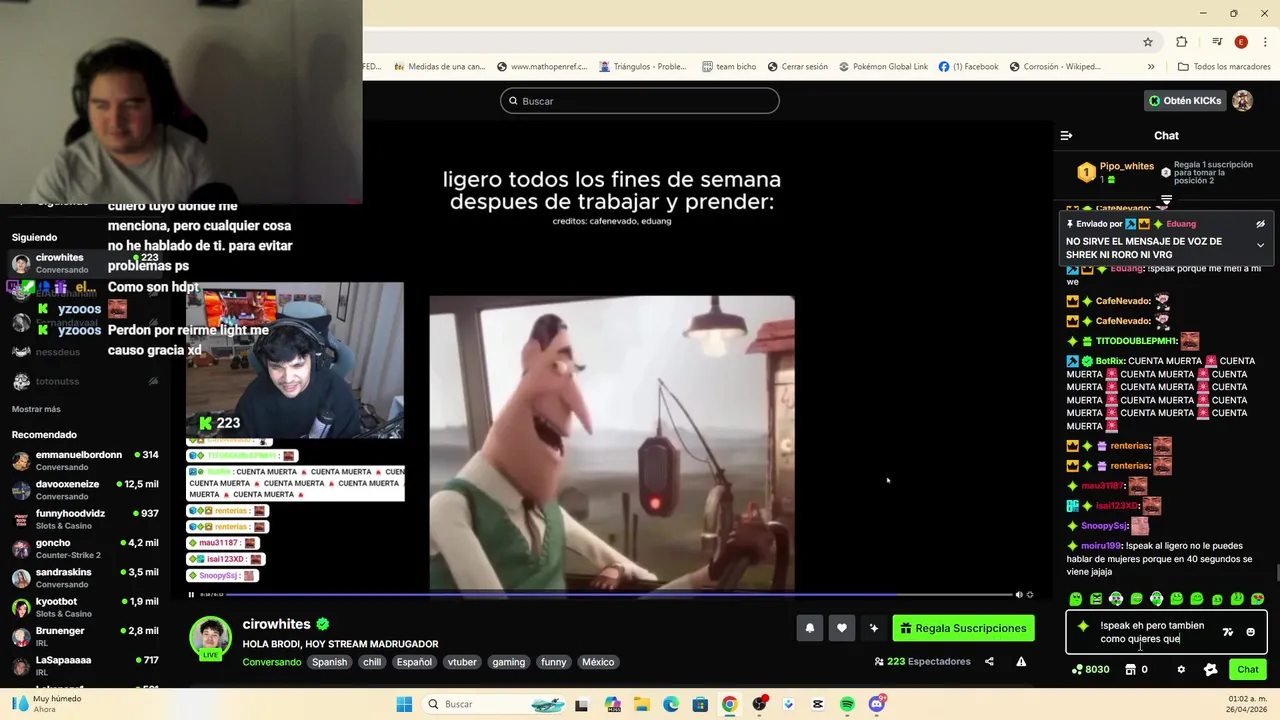The image size is (1280, 720).
Task: Open Chrome profile E avatar
Action: (x=1241, y=42)
